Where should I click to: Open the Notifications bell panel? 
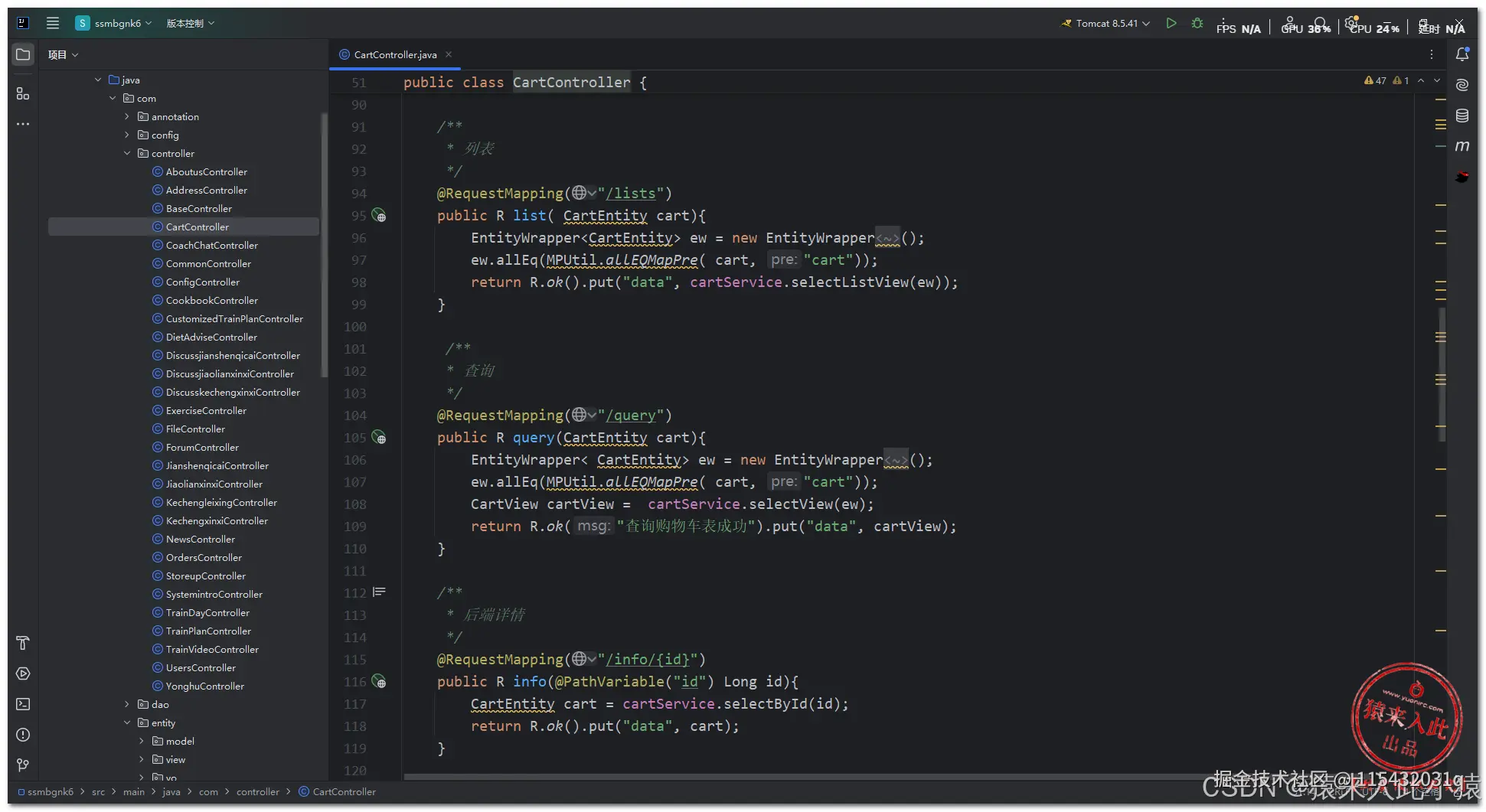[x=1462, y=54]
